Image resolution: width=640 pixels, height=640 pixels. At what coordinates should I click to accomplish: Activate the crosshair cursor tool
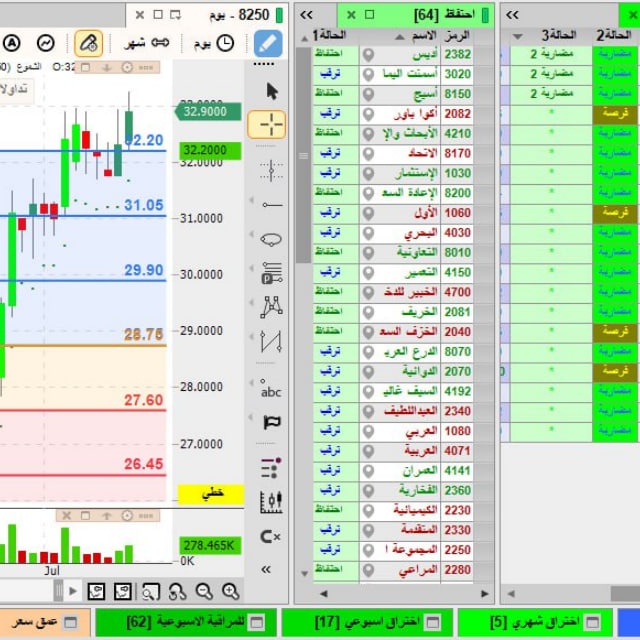click(267, 124)
